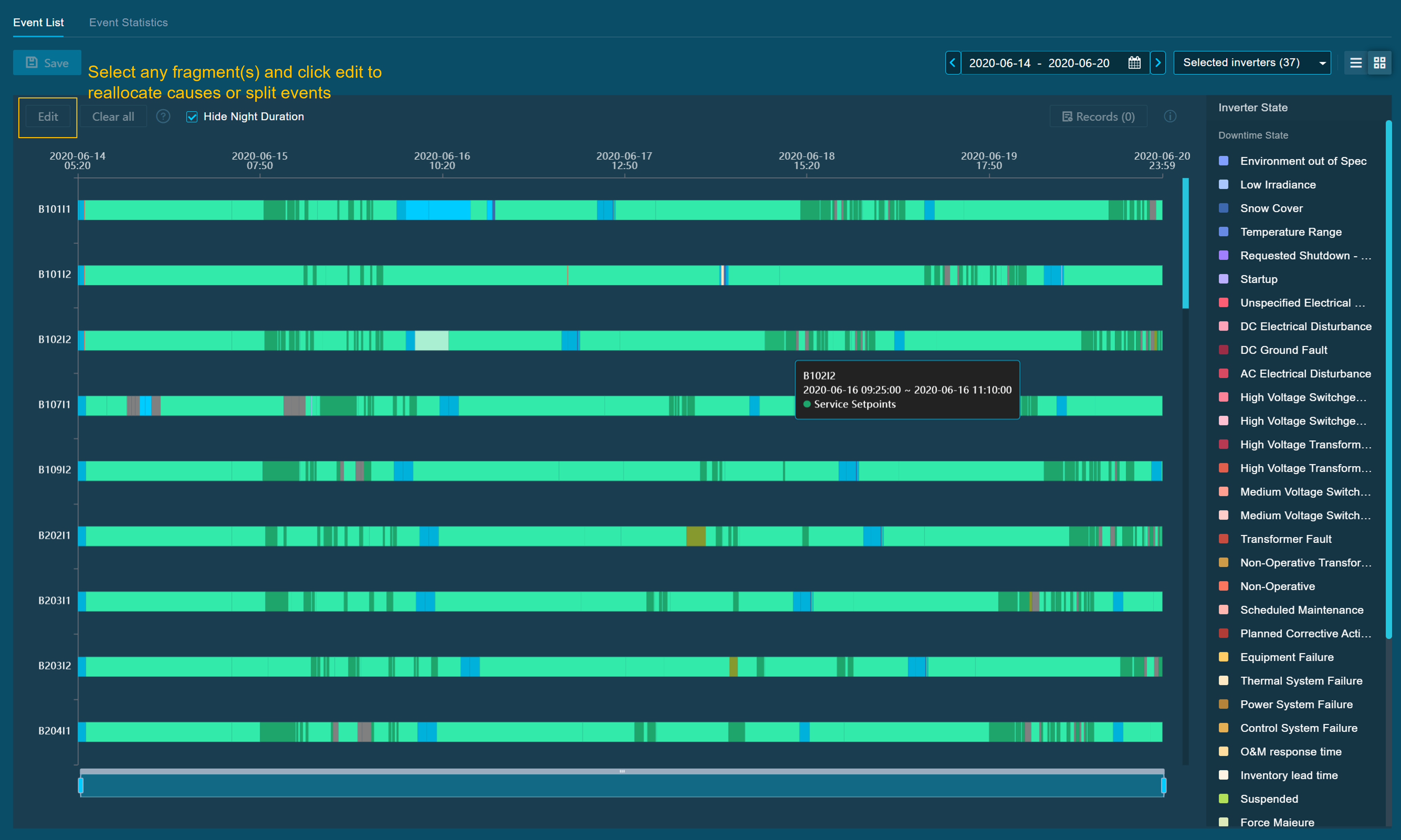Screen dimensions: 1401x840
Task: Open the Records (0) button
Action: 1098,117
